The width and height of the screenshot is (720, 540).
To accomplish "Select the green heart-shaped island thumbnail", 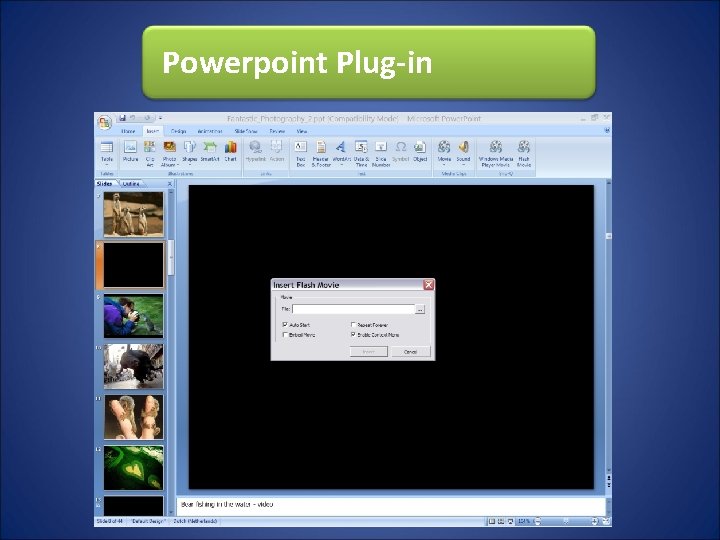I will [133, 467].
